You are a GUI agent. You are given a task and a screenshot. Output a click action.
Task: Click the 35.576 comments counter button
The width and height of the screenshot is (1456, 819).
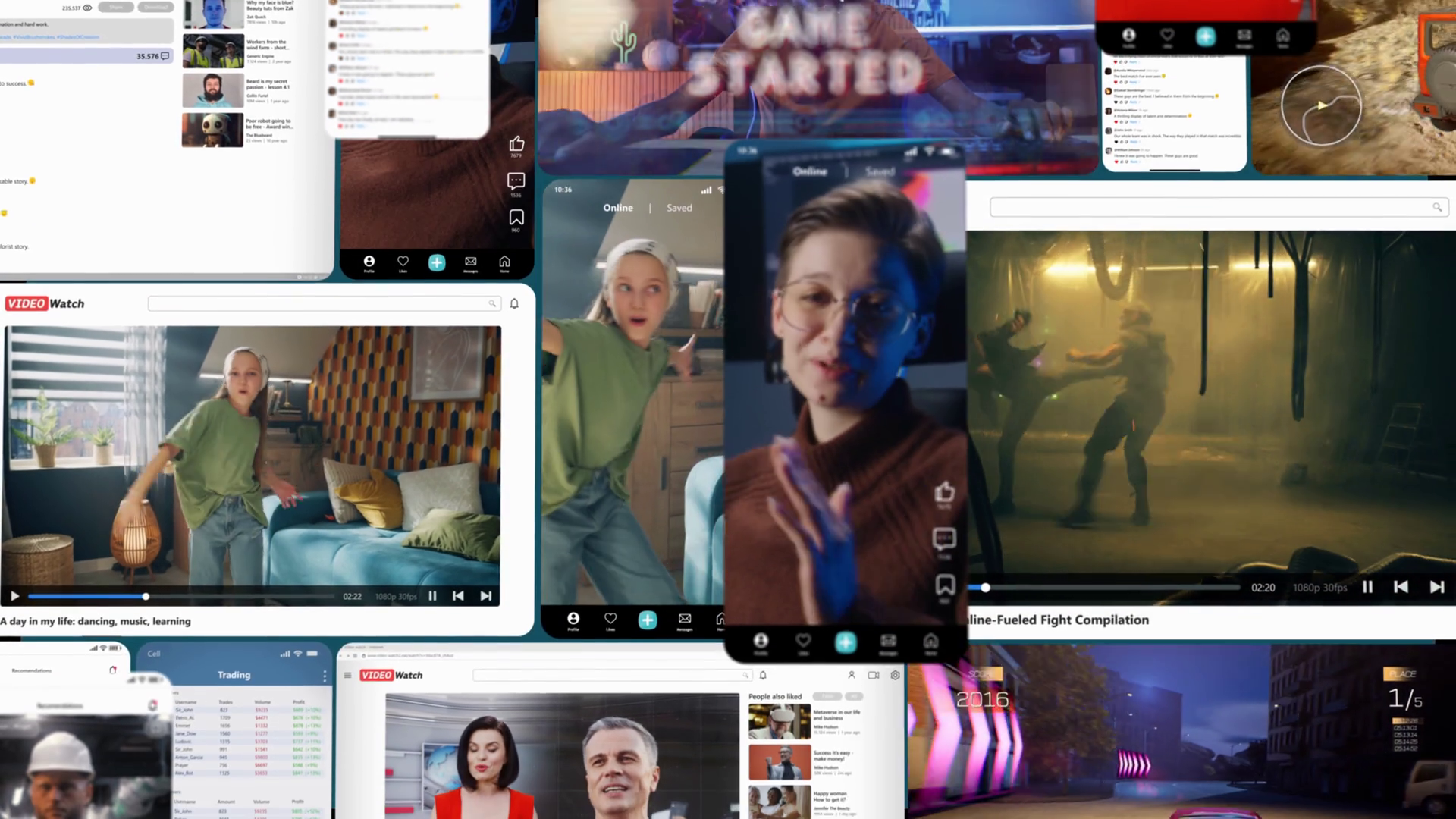point(153,56)
